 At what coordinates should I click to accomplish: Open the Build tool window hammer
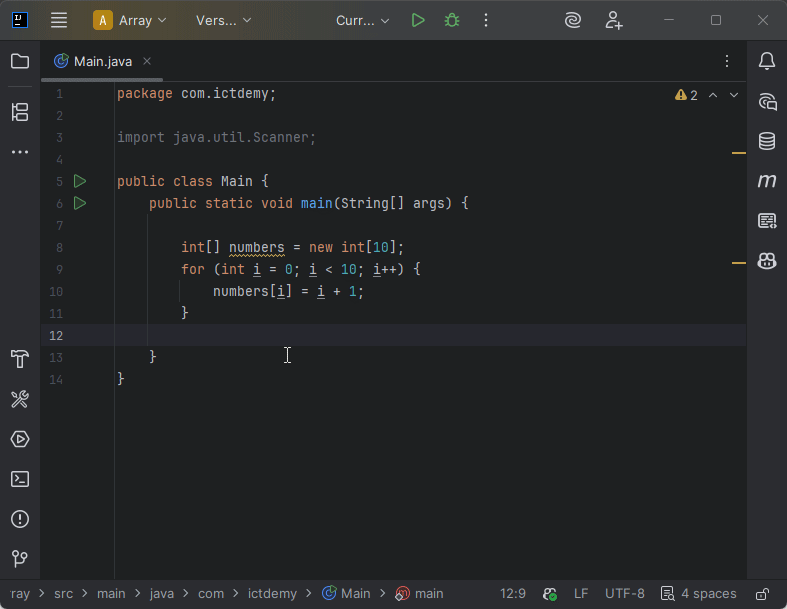tap(20, 359)
